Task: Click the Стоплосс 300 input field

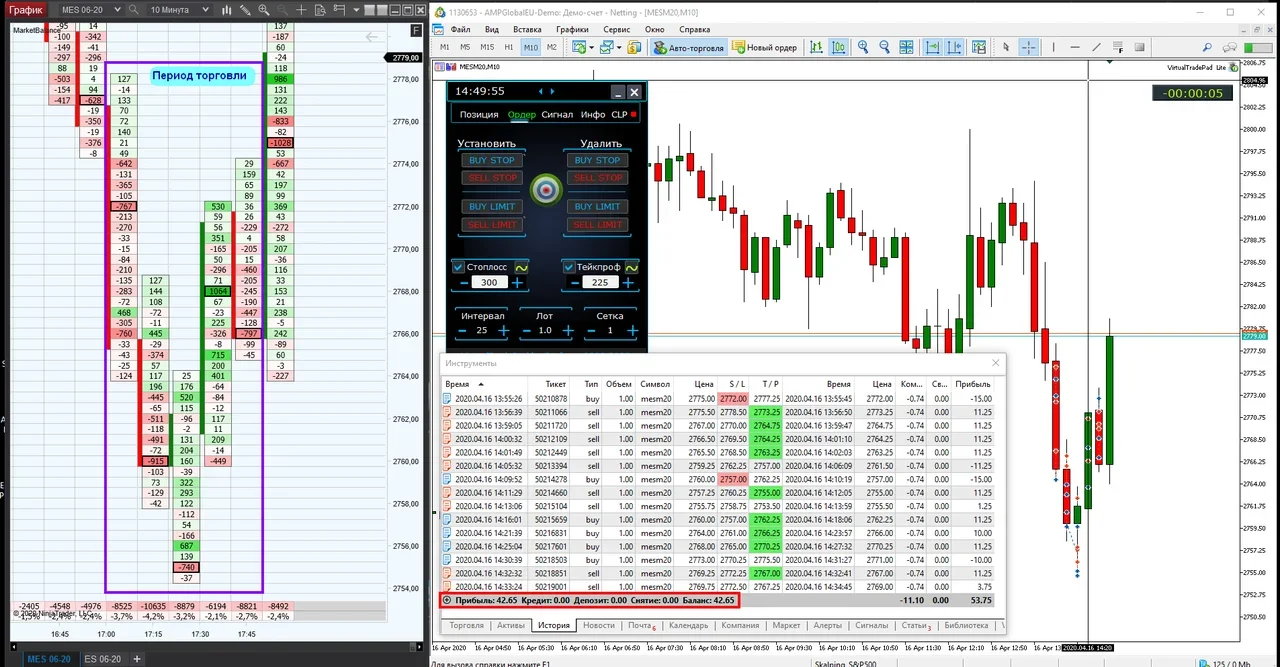Action: coord(489,283)
